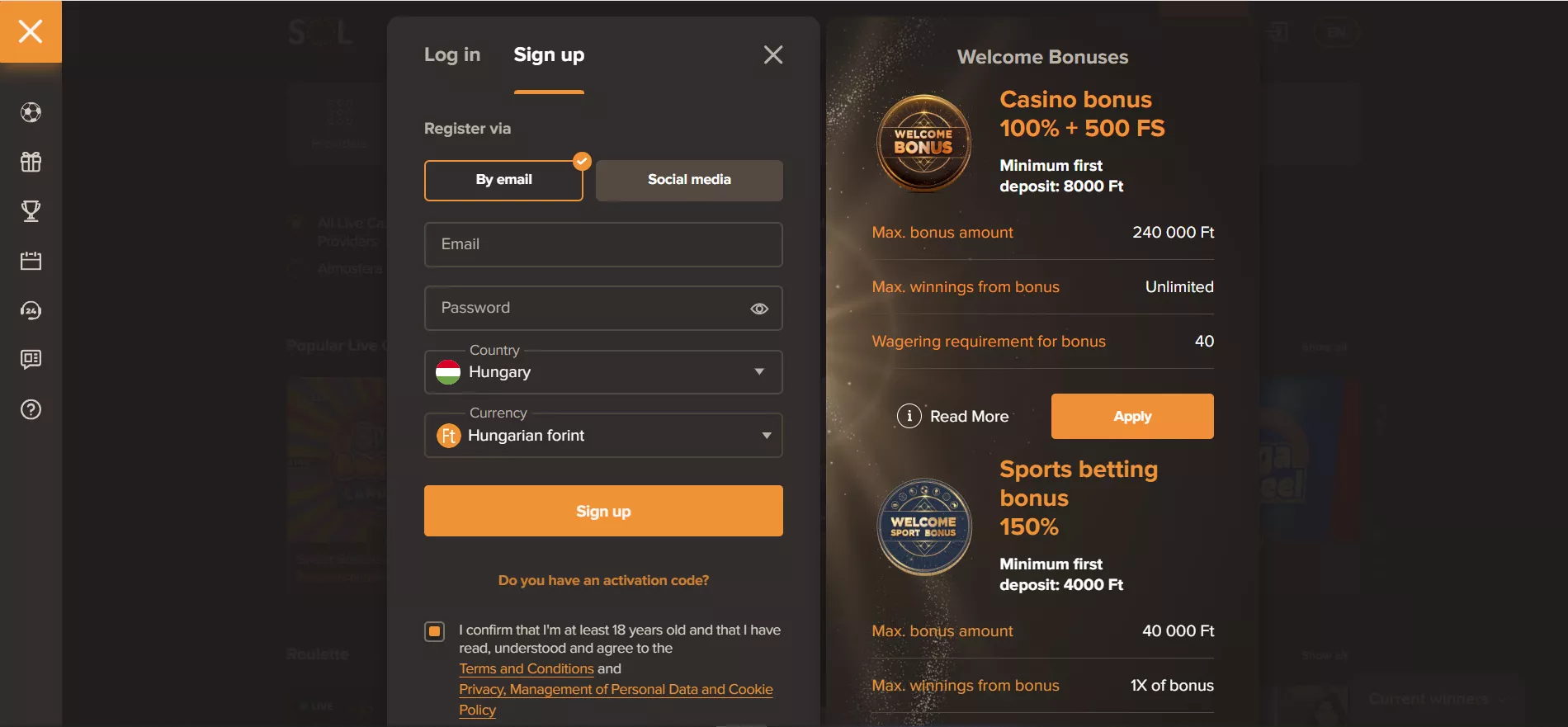Open the news chat sidebar icon
1568x727 pixels.
31,360
